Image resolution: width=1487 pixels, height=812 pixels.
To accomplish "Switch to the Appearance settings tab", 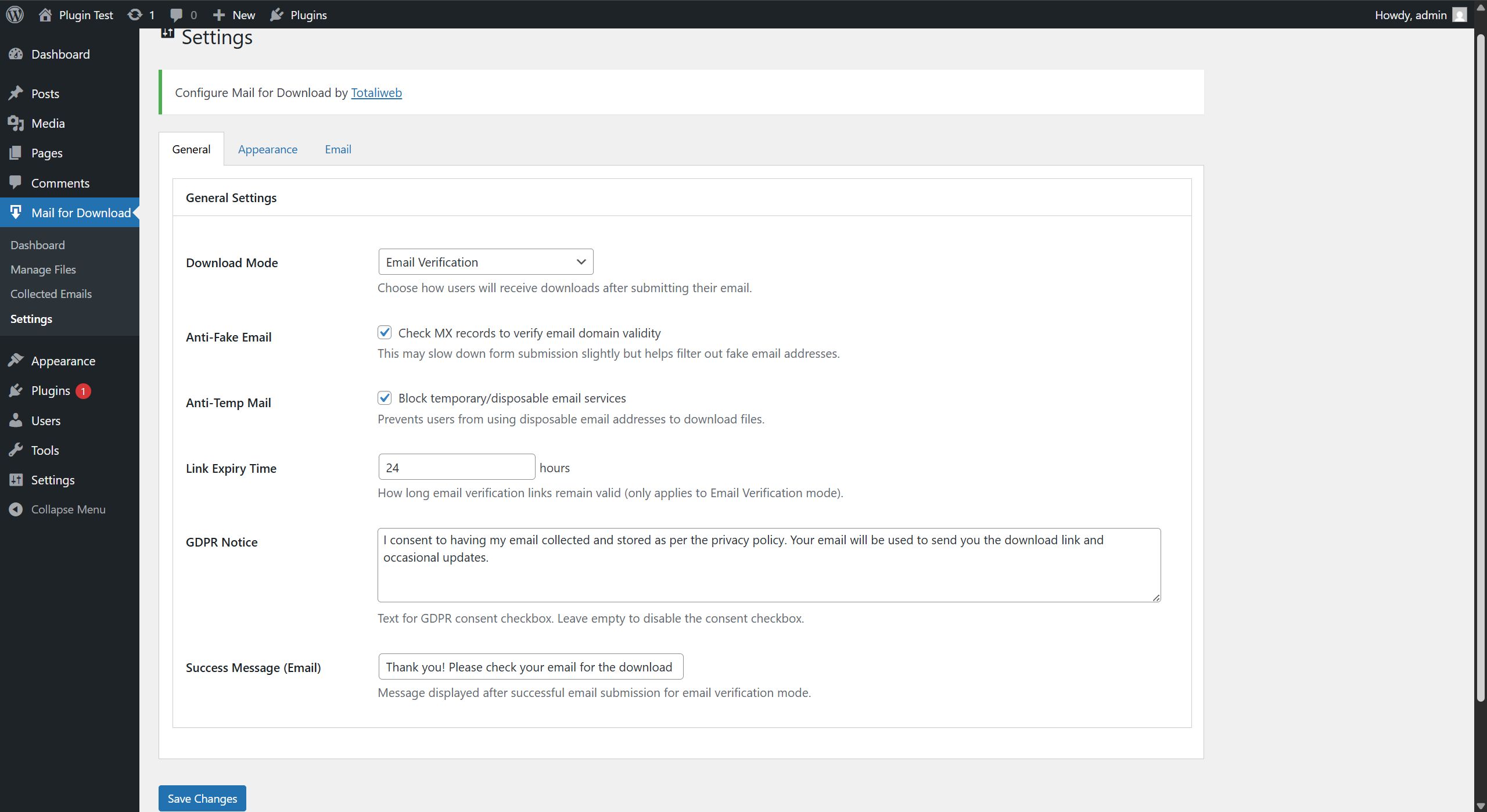I will (268, 149).
